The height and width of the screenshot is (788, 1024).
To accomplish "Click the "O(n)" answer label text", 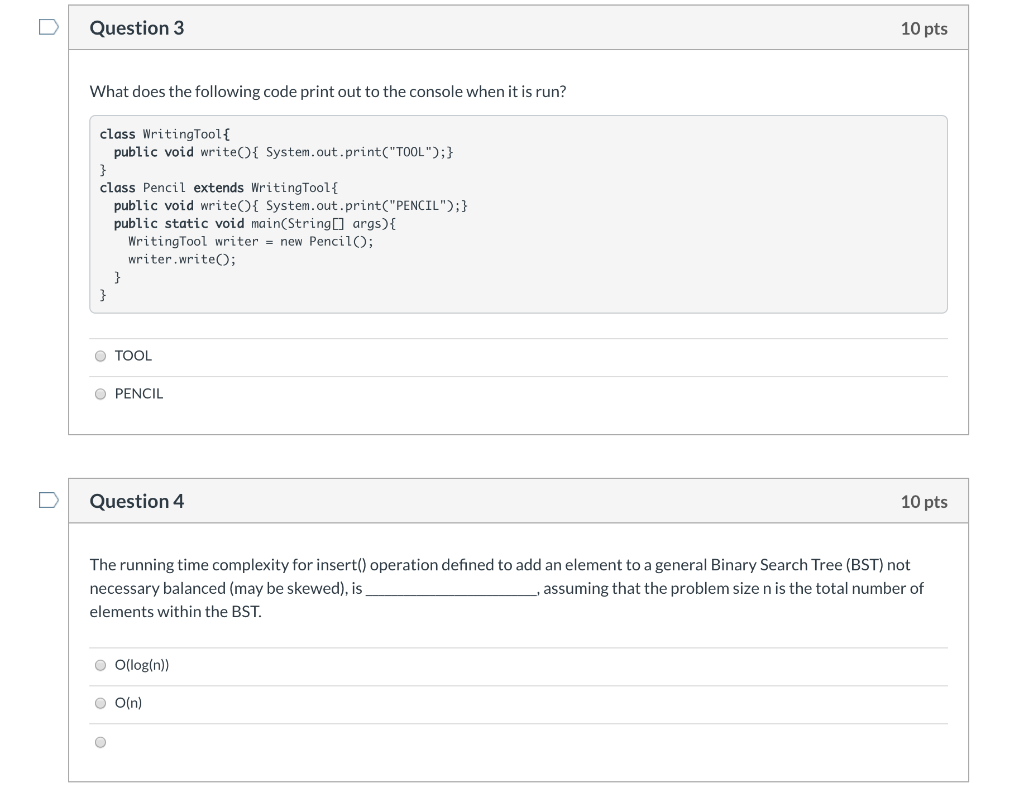I will pos(129,703).
